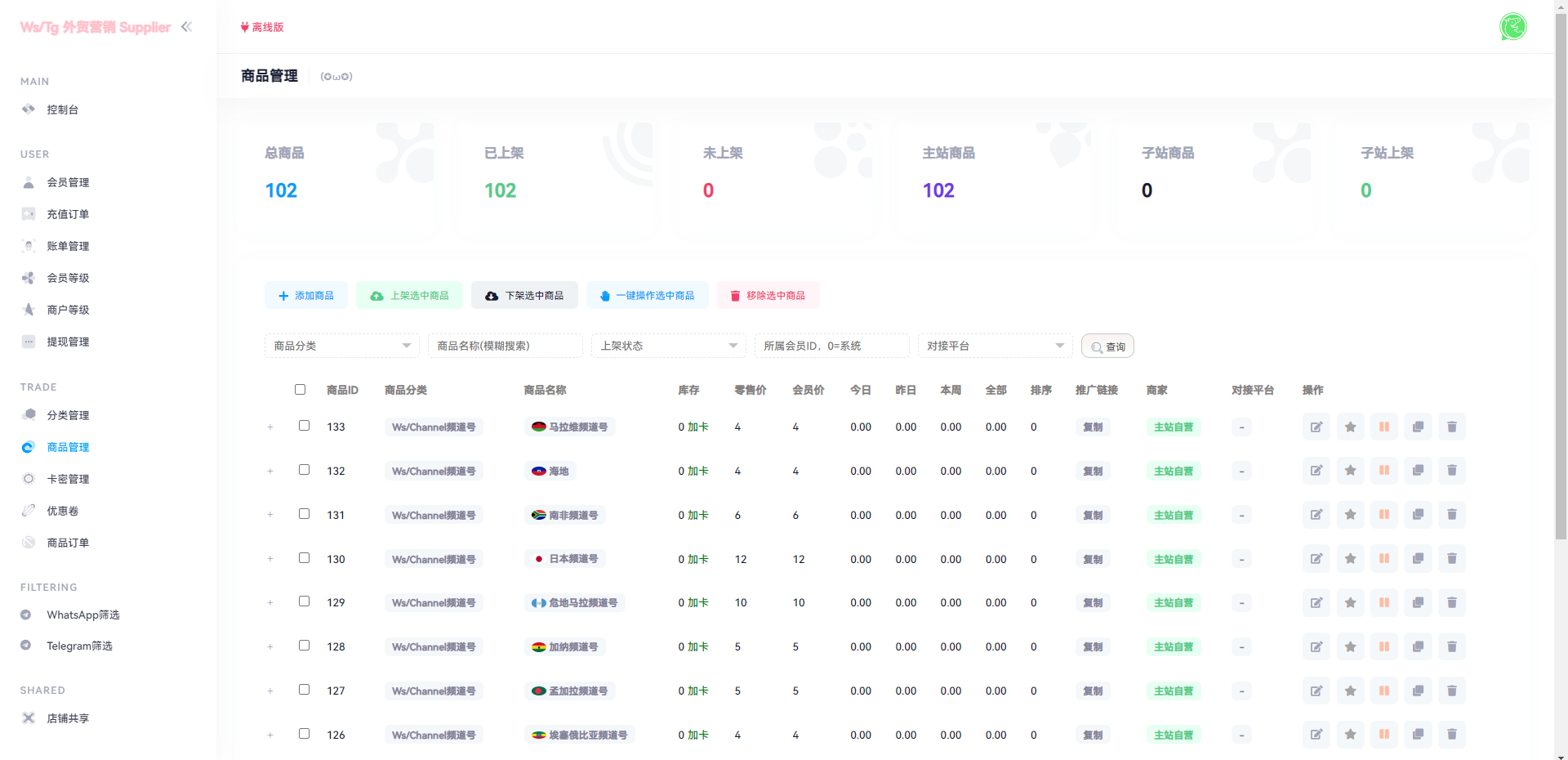Open the 上架状态 dropdown
The height and width of the screenshot is (760, 1568).
668,346
